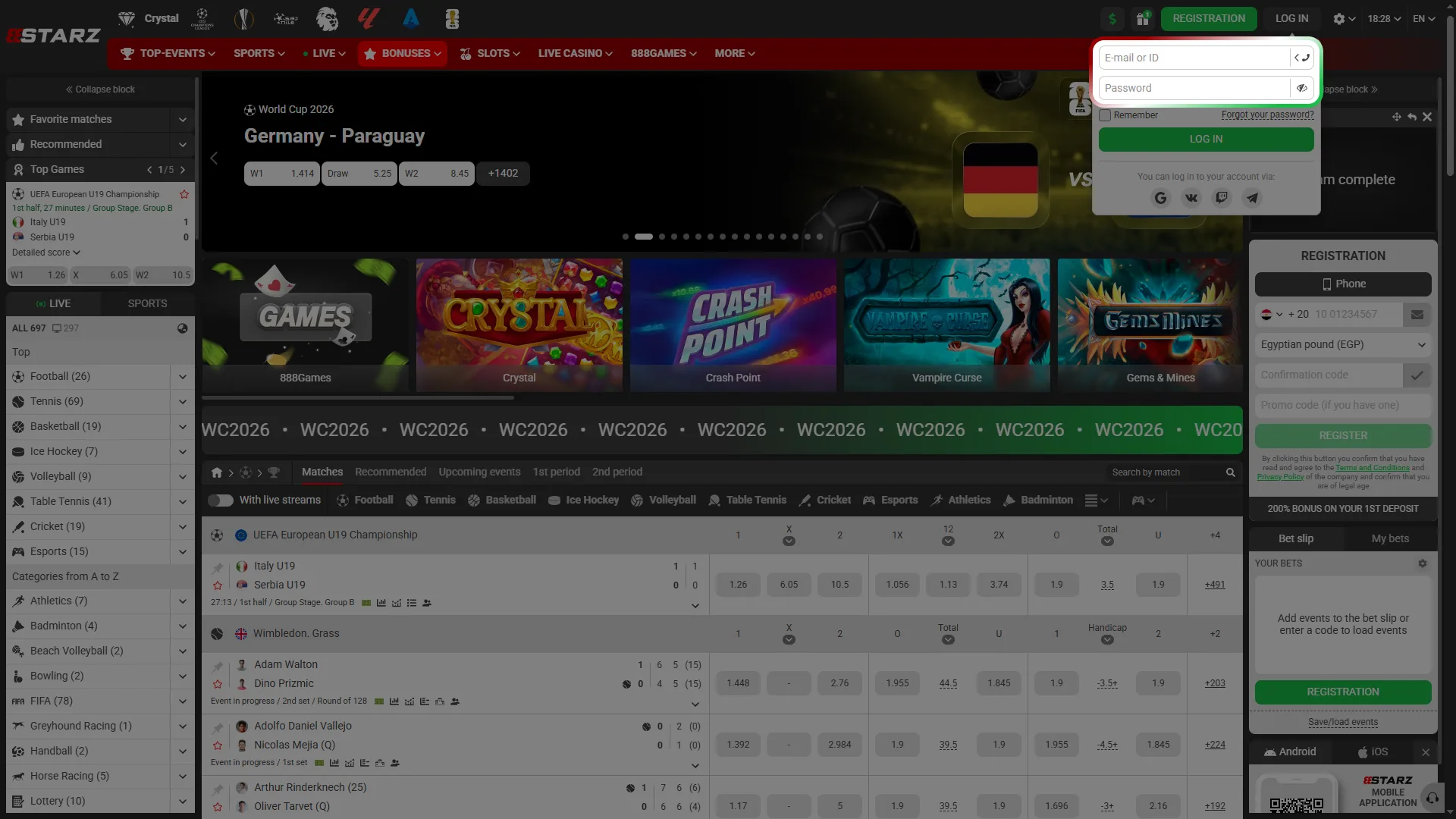Viewport: 1456px width, 819px height.
Task: Click Save/load events link
Action: pos(1343,722)
